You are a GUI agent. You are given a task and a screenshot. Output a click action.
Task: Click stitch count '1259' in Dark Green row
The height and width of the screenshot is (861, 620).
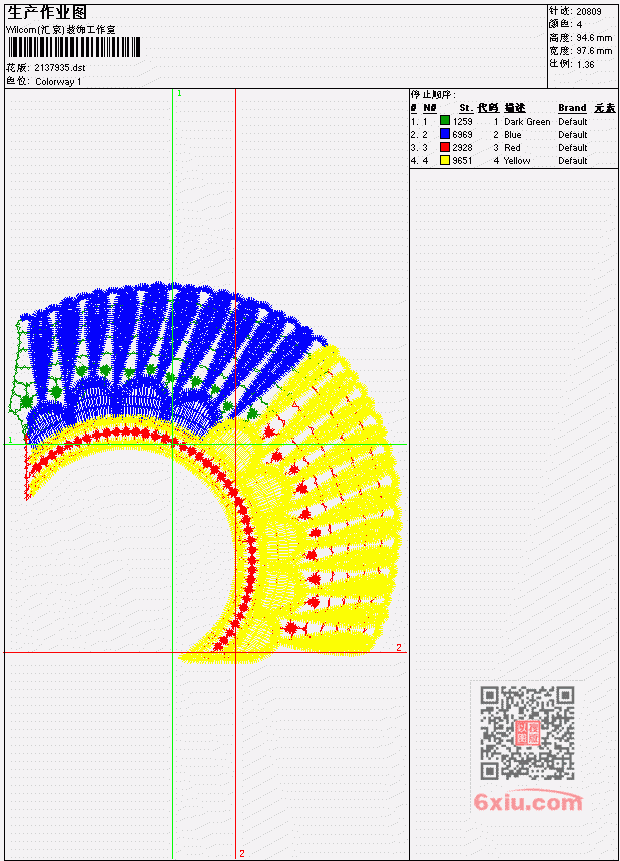[462, 121]
